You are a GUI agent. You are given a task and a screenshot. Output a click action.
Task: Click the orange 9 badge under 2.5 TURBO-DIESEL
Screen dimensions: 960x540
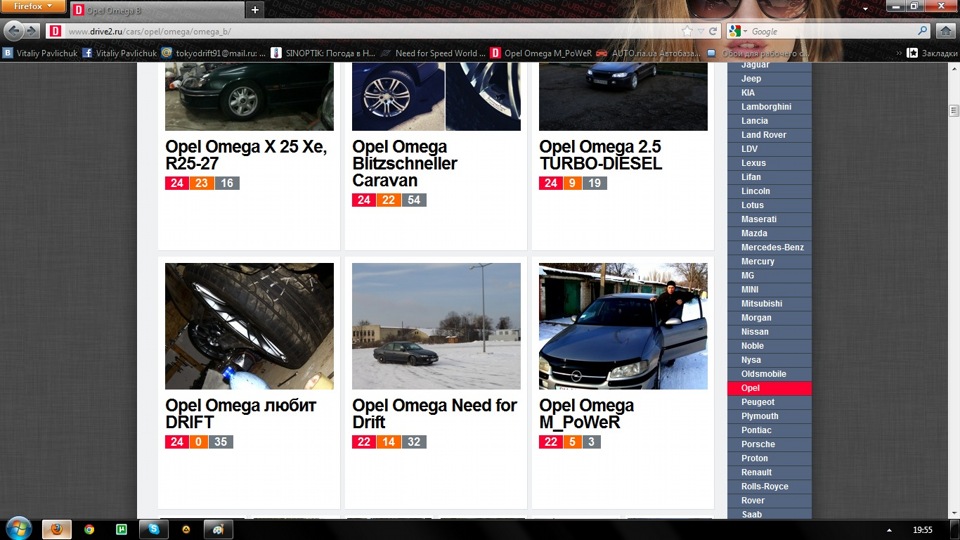tap(572, 183)
